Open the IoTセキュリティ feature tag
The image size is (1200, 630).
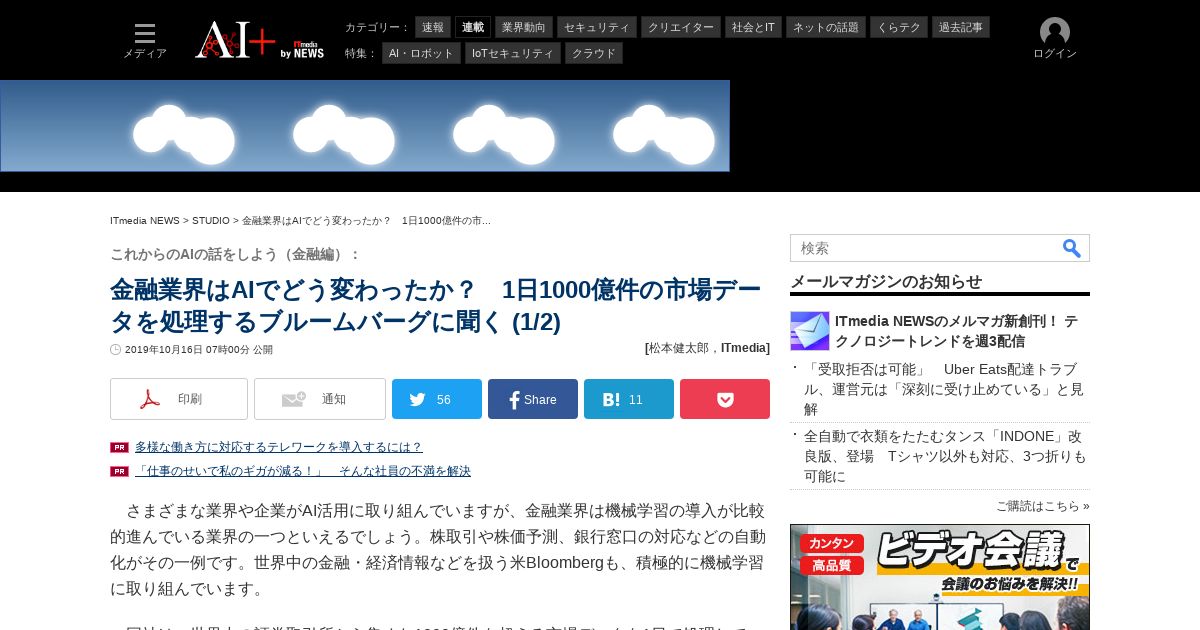[513, 53]
